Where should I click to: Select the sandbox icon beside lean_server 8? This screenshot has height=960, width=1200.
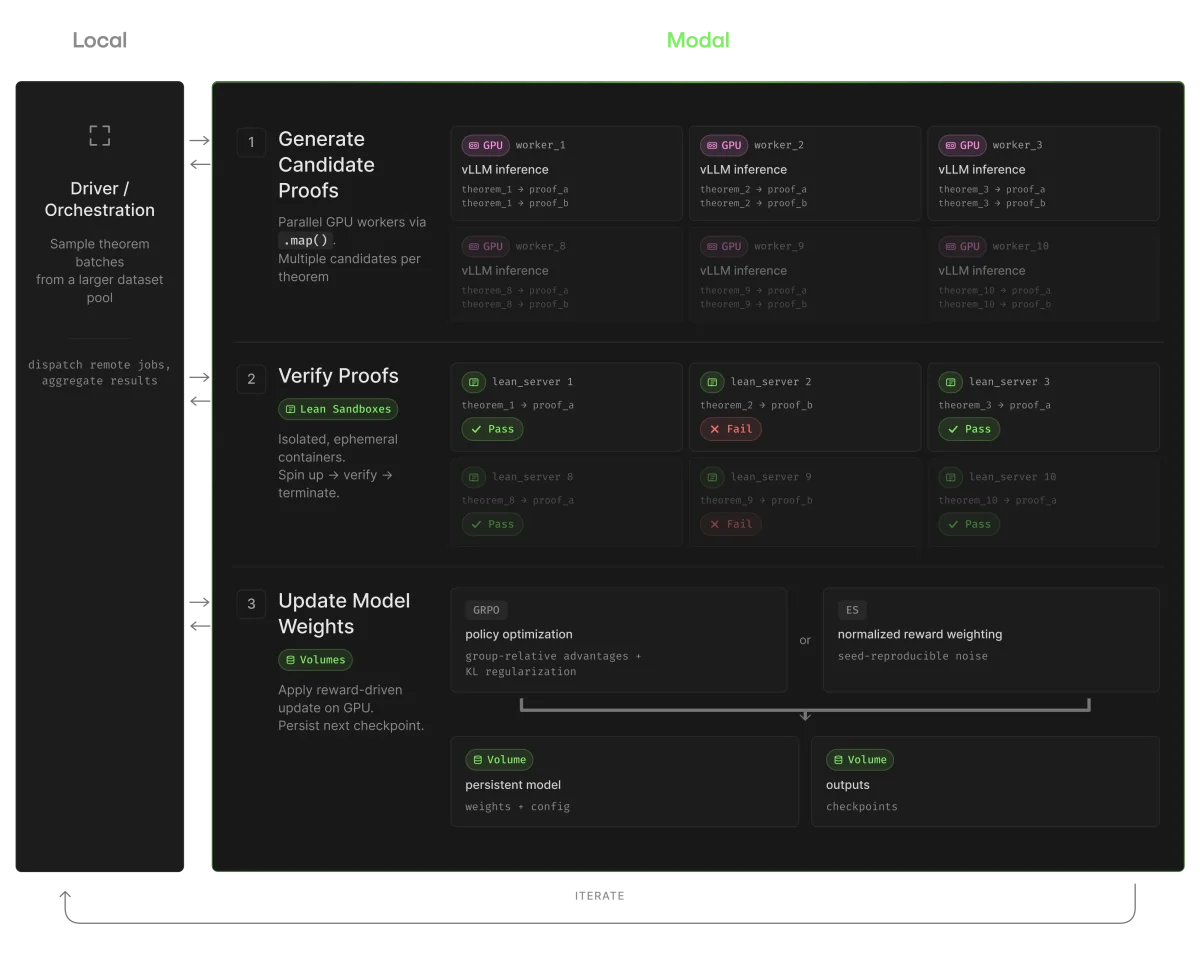(x=473, y=477)
